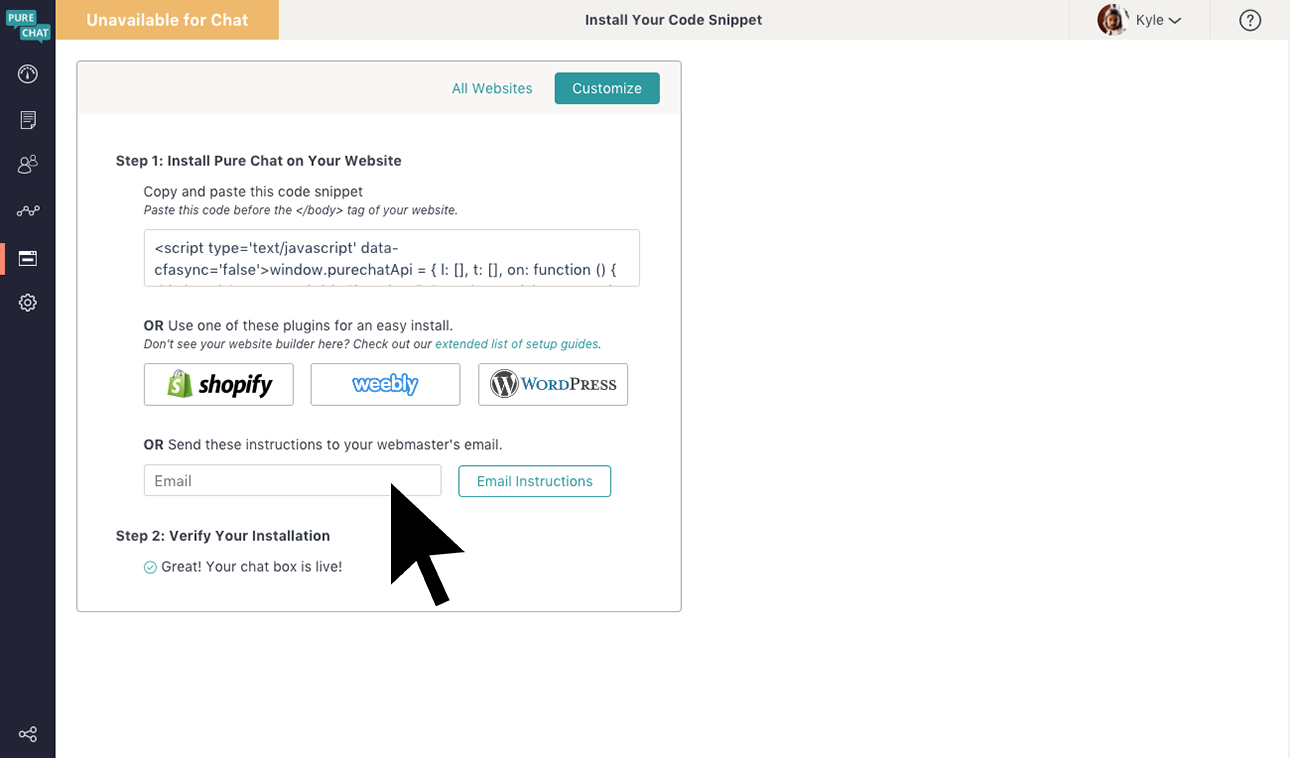Viewport: 1290px width, 758px height.
Task: Click the Customize button
Action: 607,88
